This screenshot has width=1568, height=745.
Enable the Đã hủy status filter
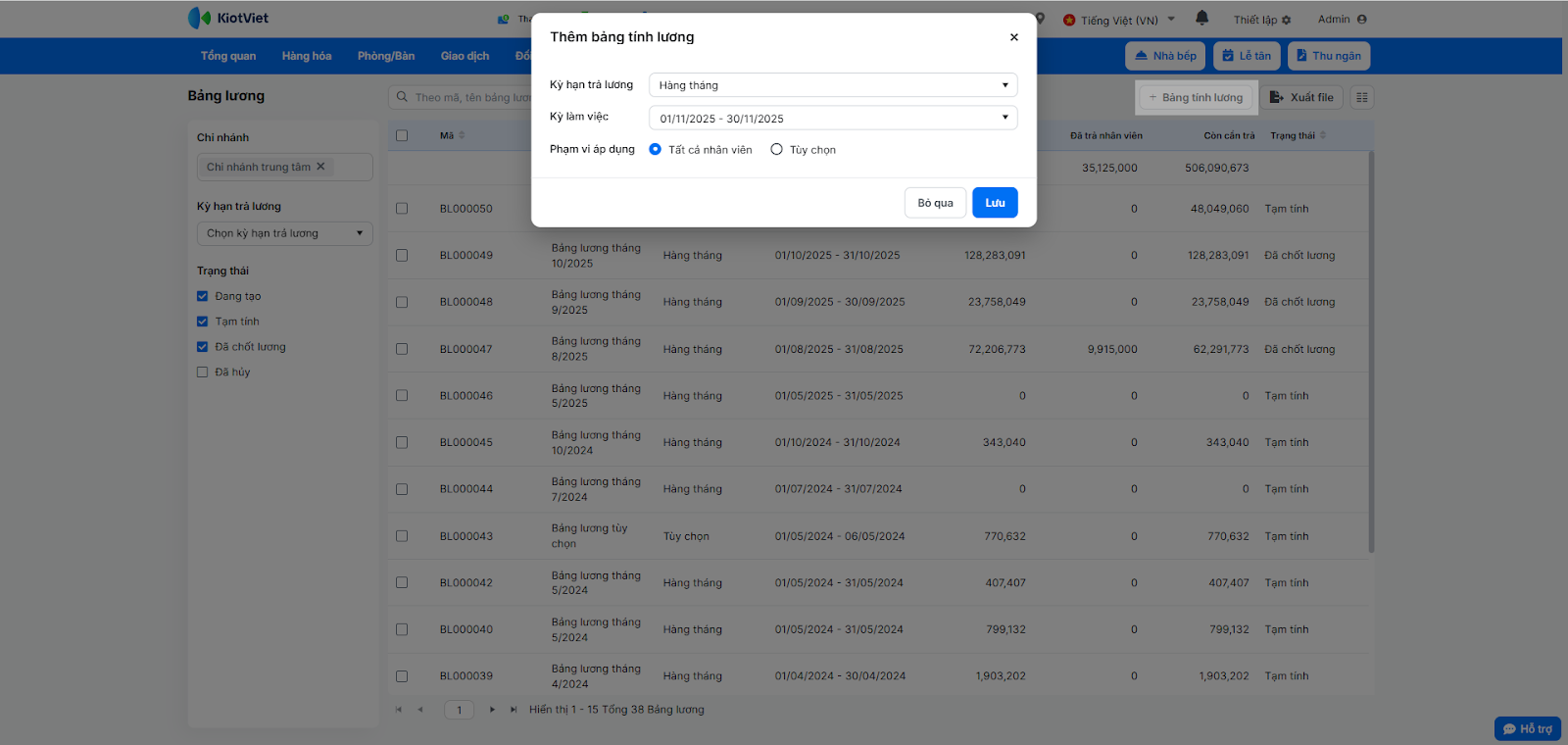203,372
